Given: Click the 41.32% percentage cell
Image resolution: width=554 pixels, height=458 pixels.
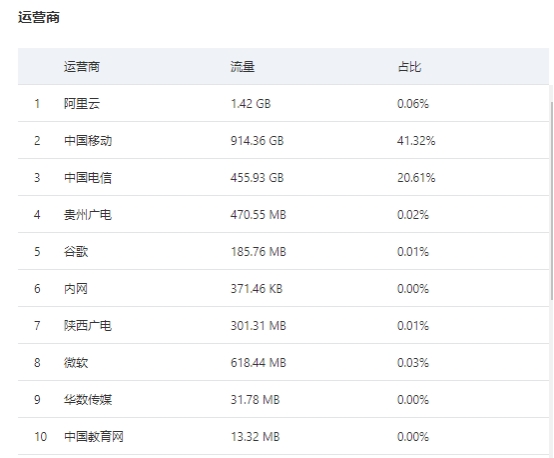Looking at the screenshot, I should tap(416, 141).
